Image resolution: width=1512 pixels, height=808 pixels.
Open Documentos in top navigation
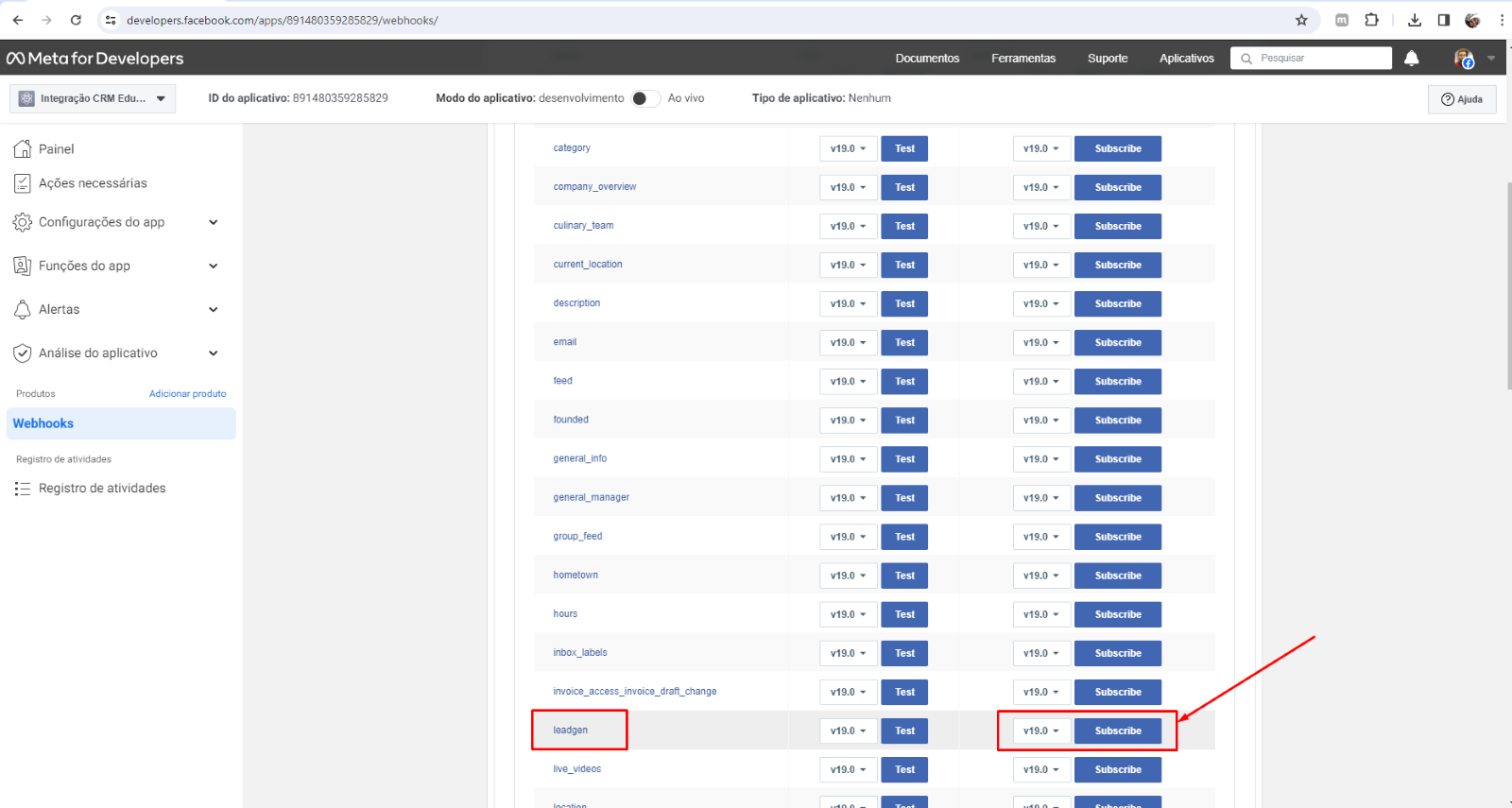(x=927, y=59)
